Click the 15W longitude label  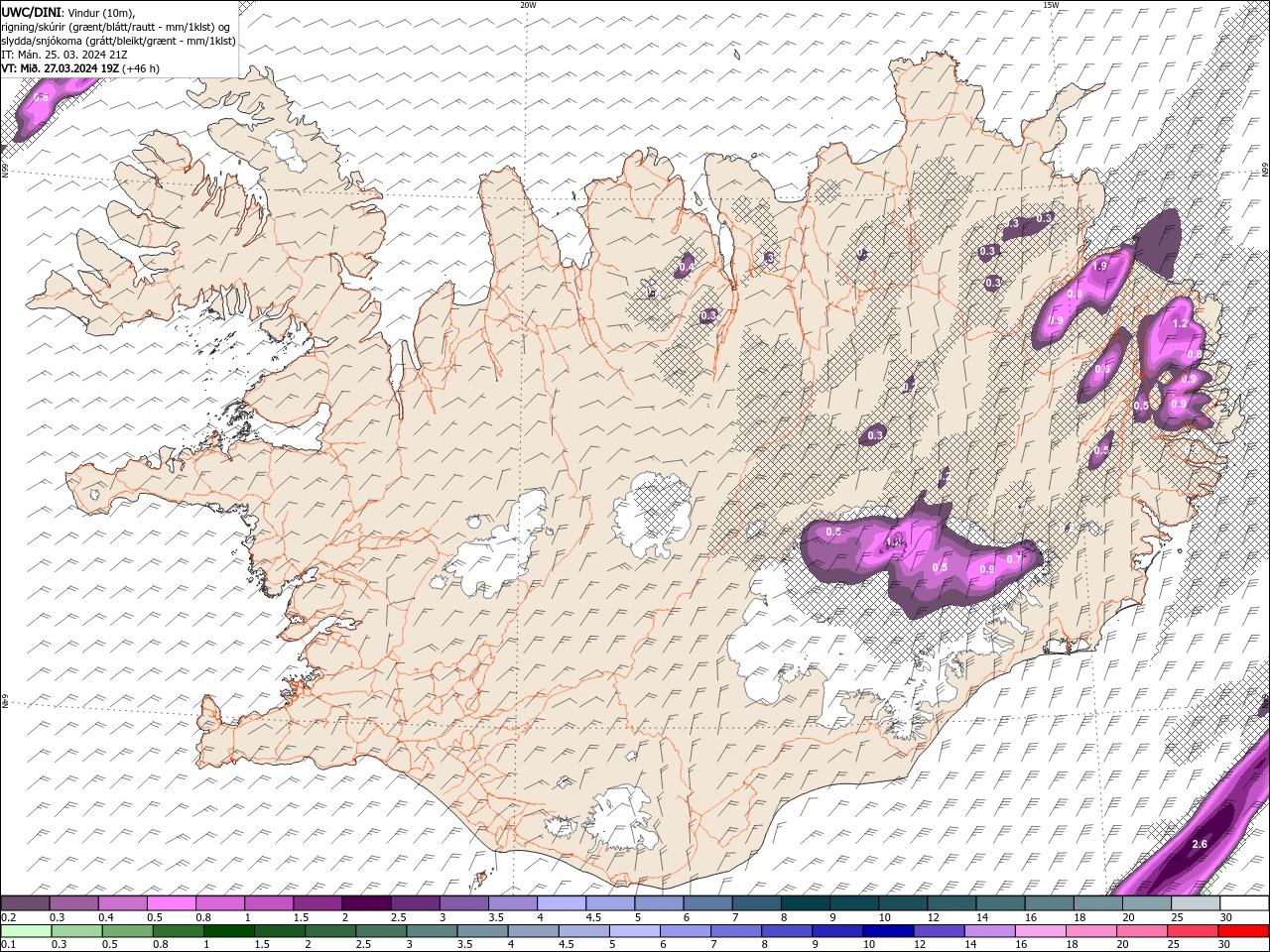point(1051,5)
